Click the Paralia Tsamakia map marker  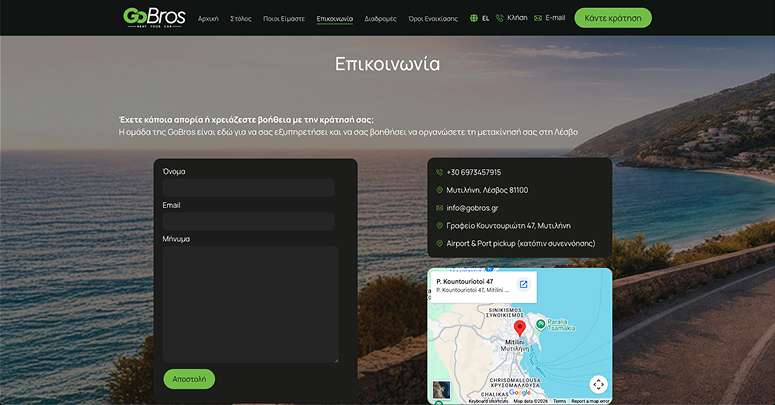tap(541, 324)
